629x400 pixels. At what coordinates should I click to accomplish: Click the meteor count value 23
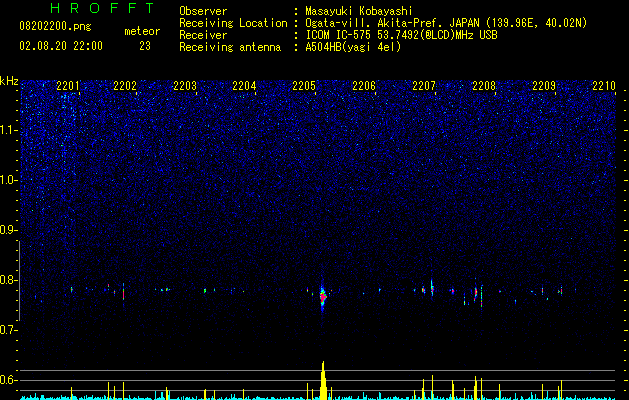click(x=145, y=46)
